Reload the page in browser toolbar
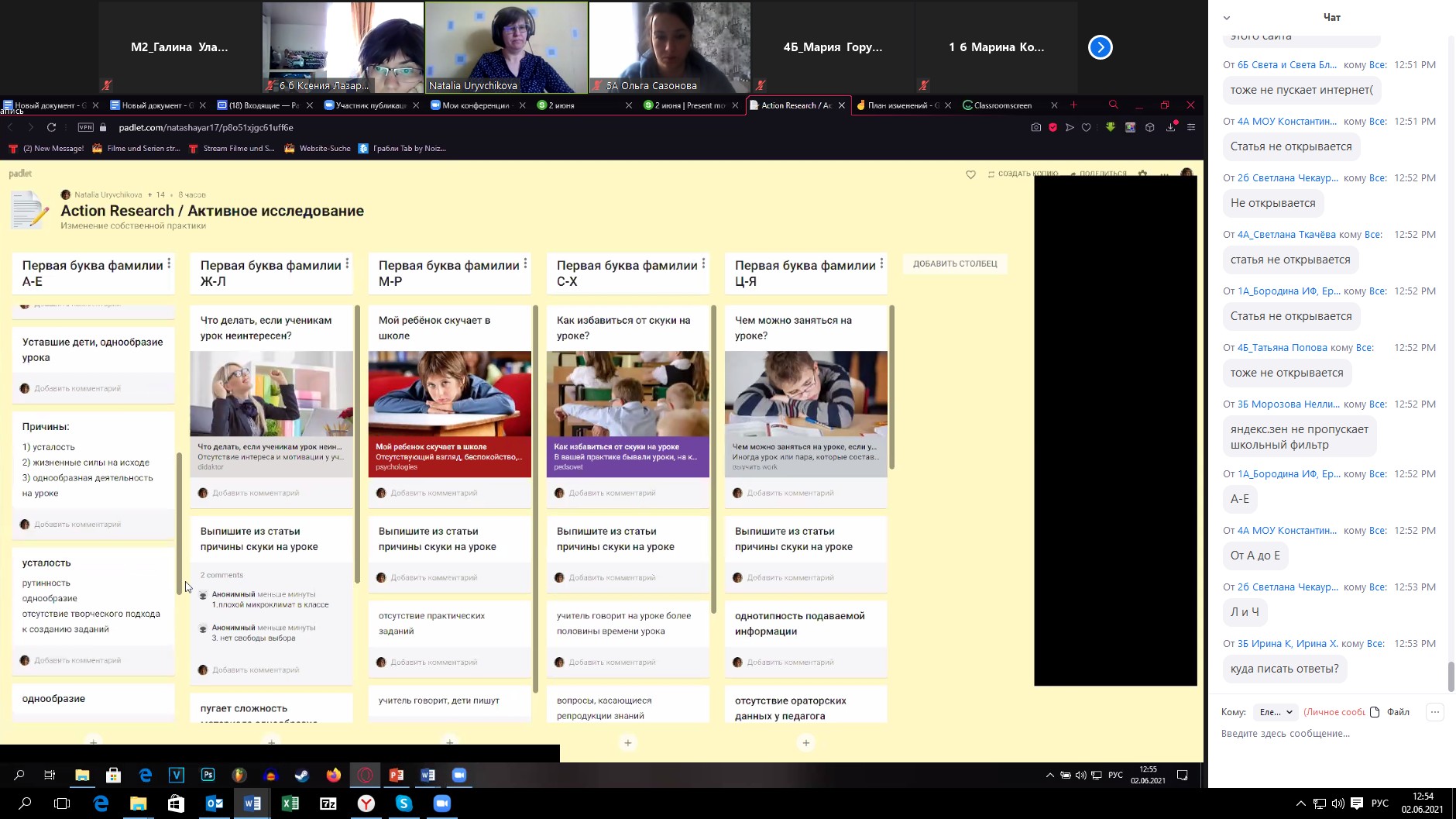The width and height of the screenshot is (1456, 819). coord(51,127)
